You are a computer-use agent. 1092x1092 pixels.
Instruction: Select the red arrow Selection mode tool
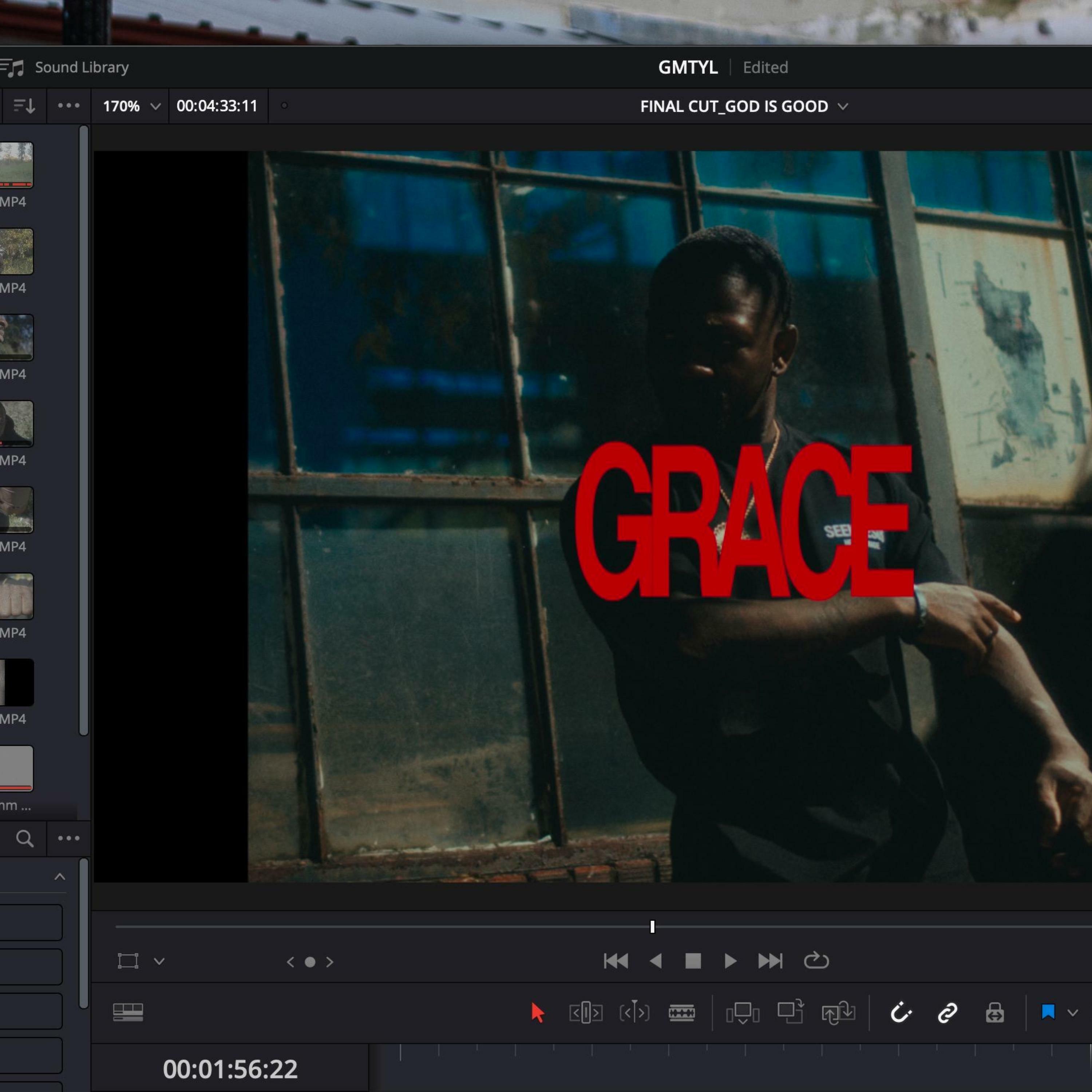pos(538,1012)
